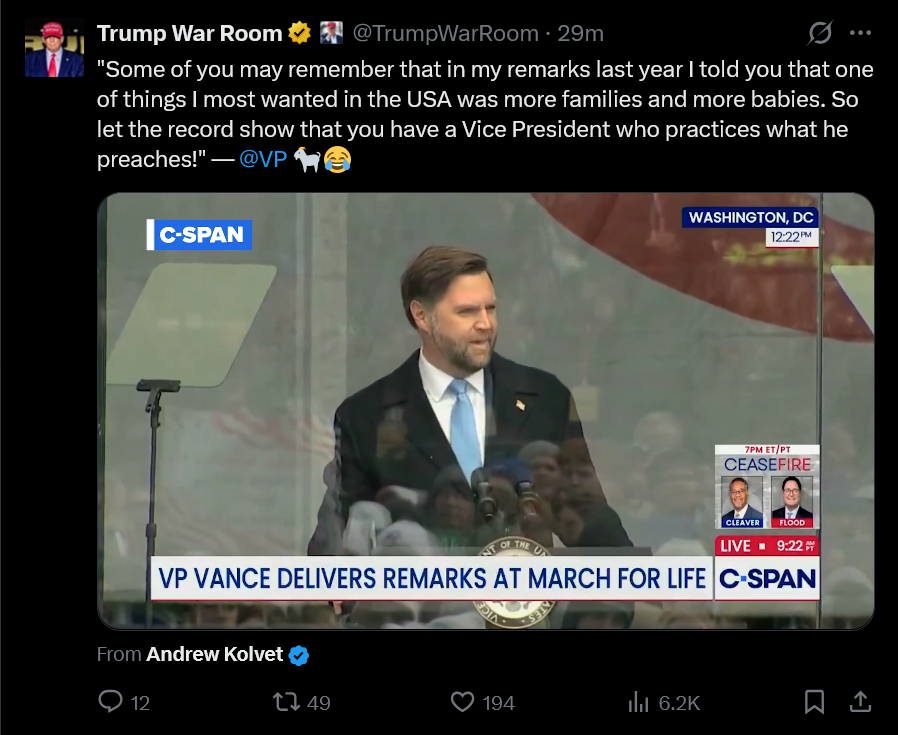Viewport: 898px width, 735px height.
Task: Open post analytics via the bar chart icon
Action: point(638,702)
